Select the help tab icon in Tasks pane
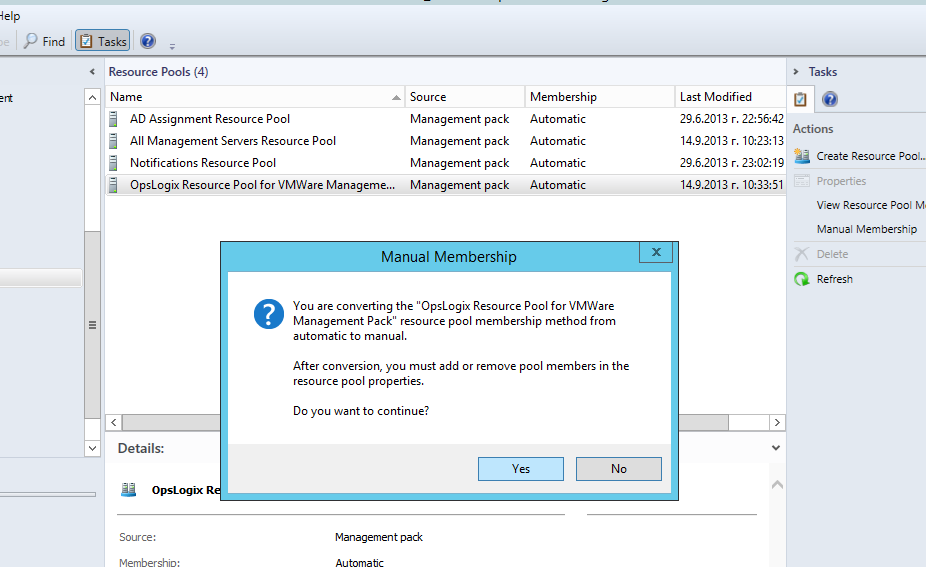926x567 pixels. pyautogui.click(x=829, y=99)
